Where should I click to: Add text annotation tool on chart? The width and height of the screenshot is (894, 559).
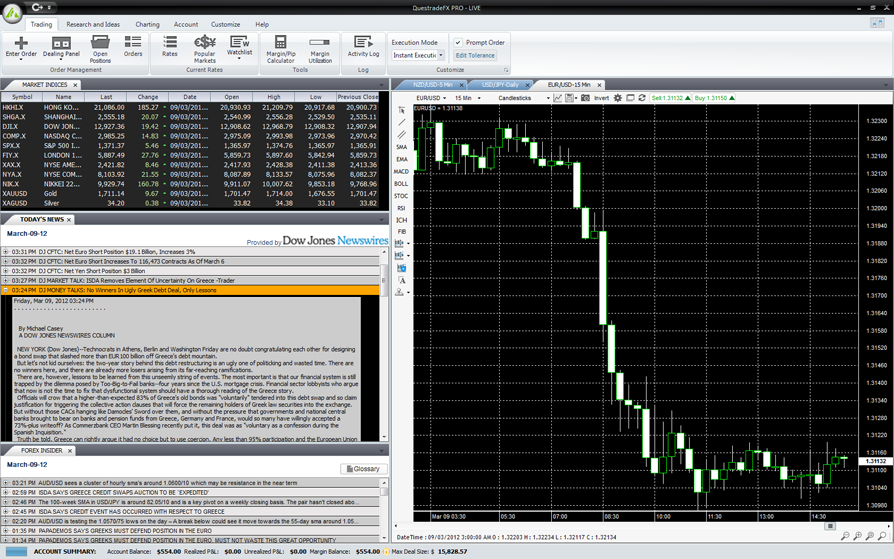point(401,280)
